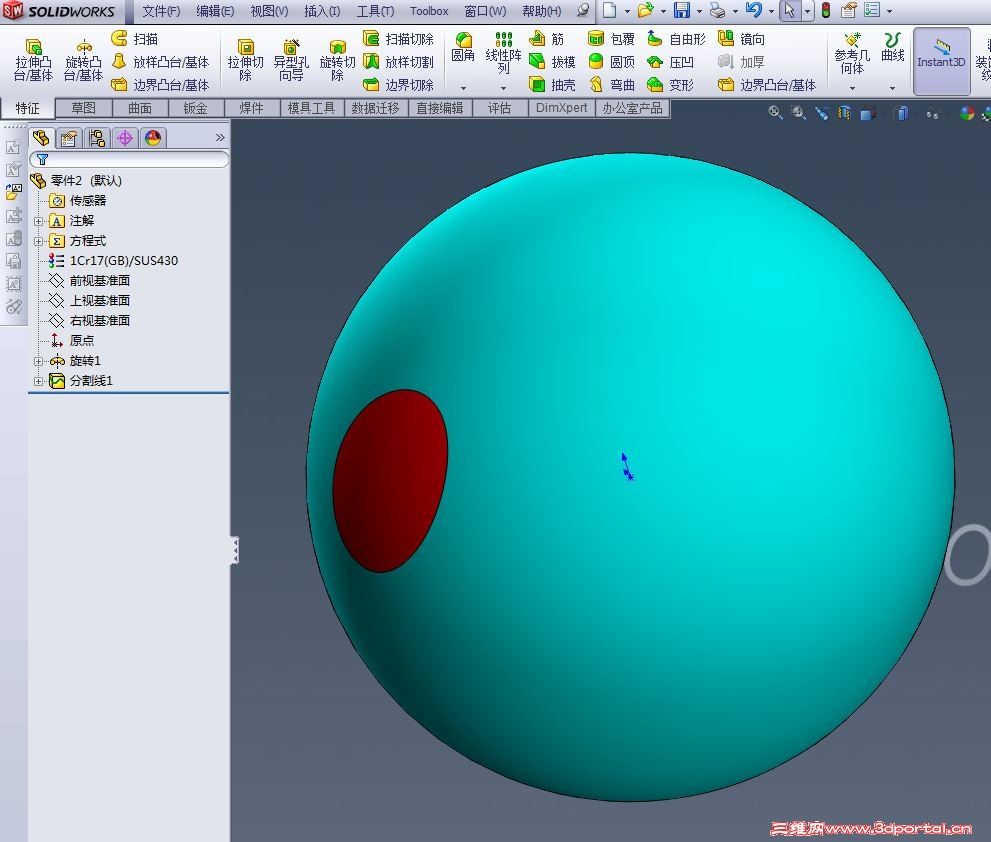Switch to the 草图 sketch tab
The image size is (991, 842).
(x=83, y=108)
